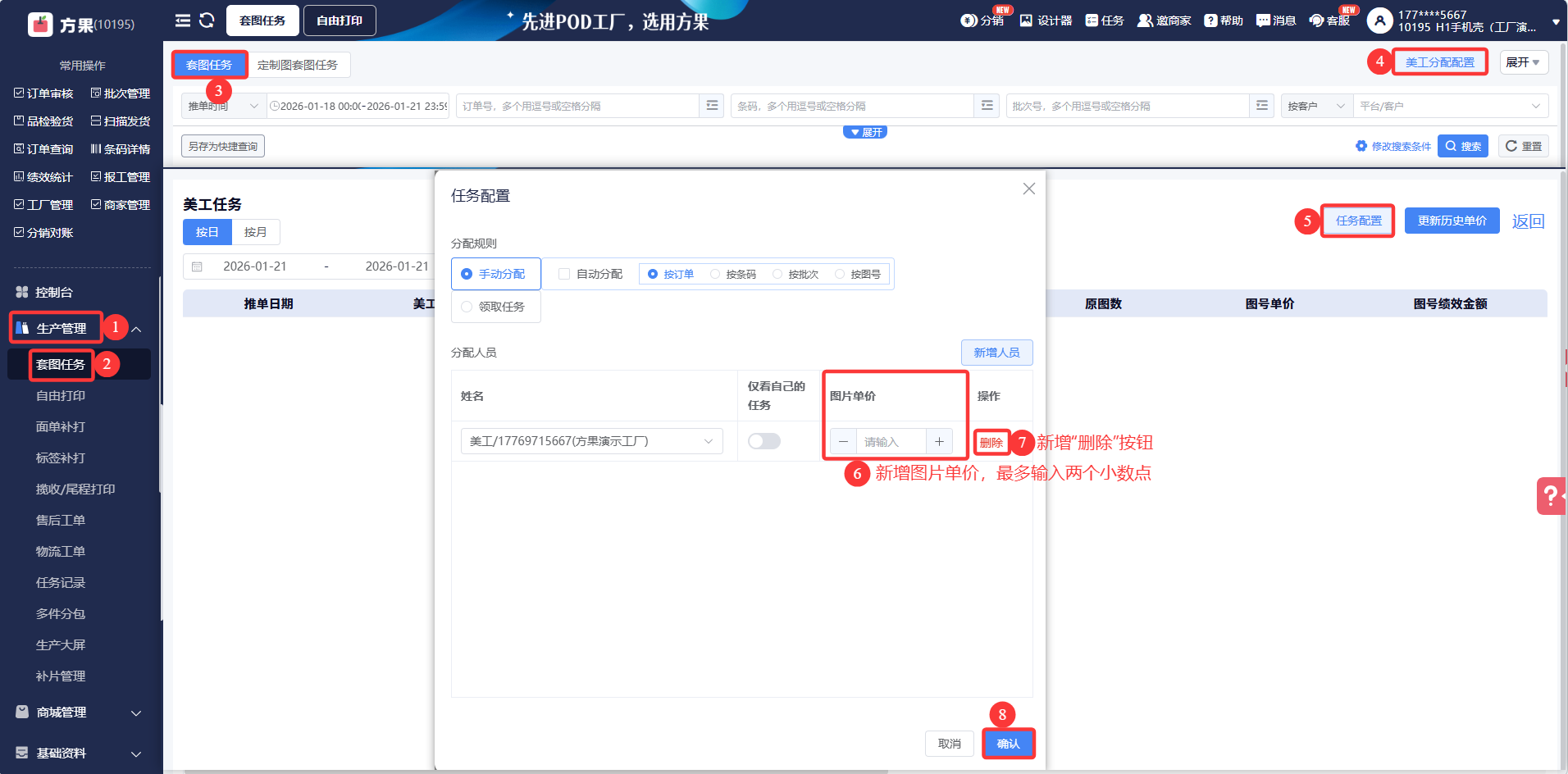Viewport: 1568px width, 774px height.
Task: Open the 条码详情 shortcut
Action: pos(121,149)
